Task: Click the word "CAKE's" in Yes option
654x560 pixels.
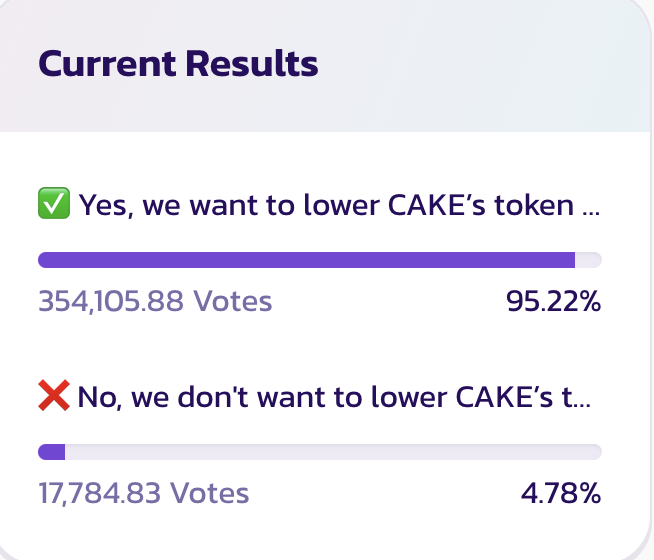Action: [443, 206]
